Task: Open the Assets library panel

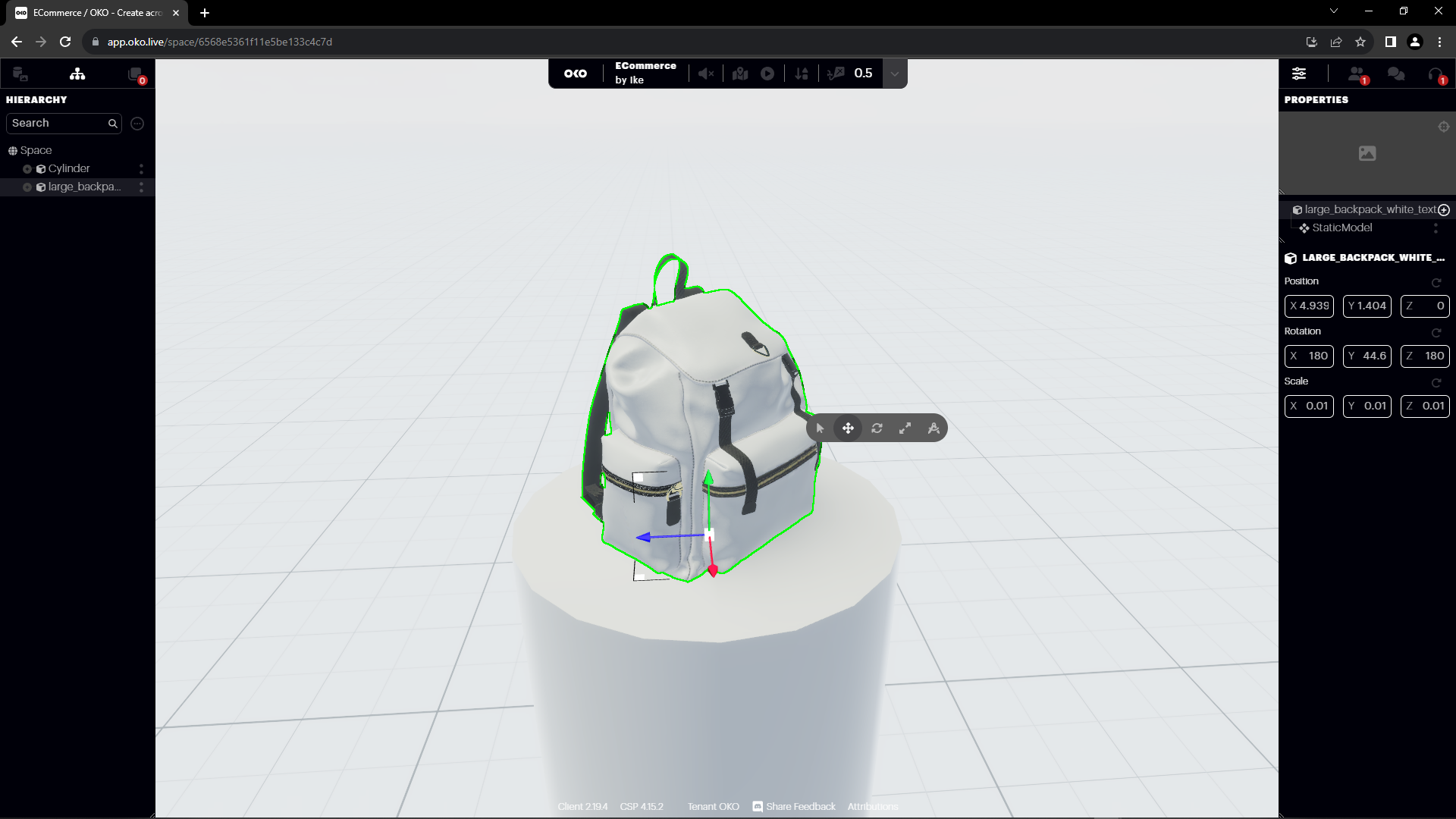Action: click(19, 74)
